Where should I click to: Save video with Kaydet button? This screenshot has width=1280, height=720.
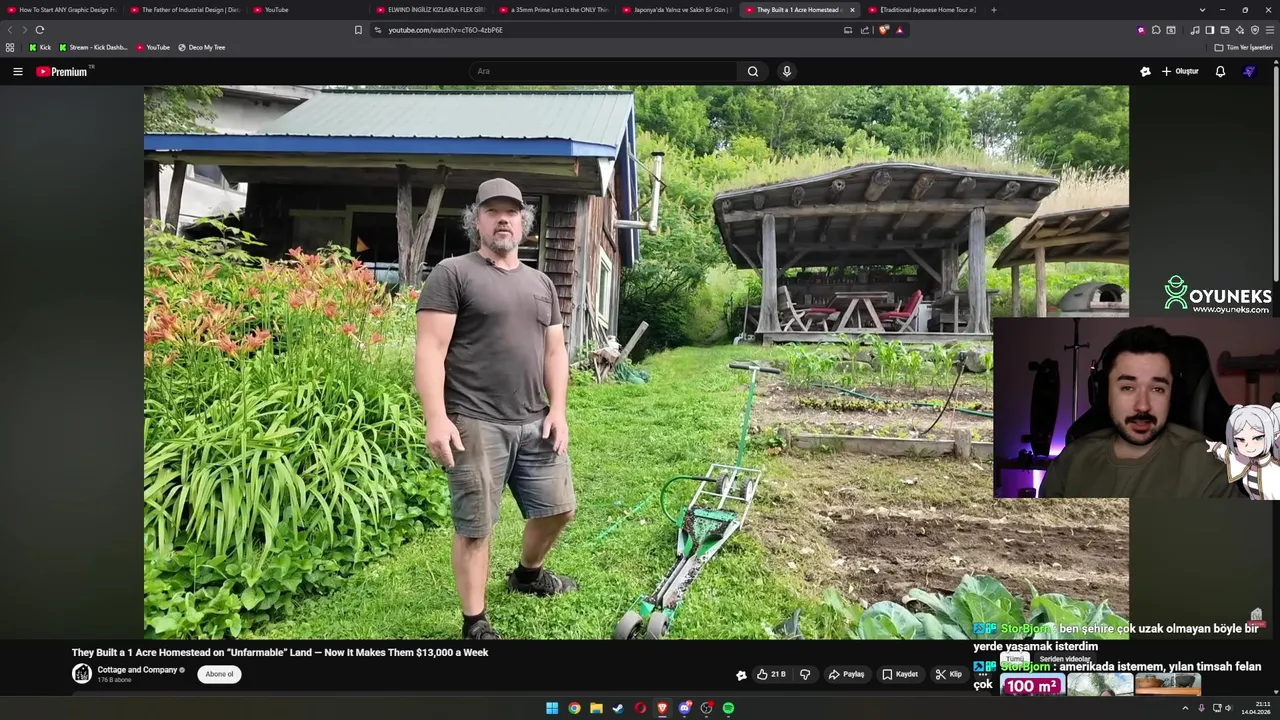point(900,674)
